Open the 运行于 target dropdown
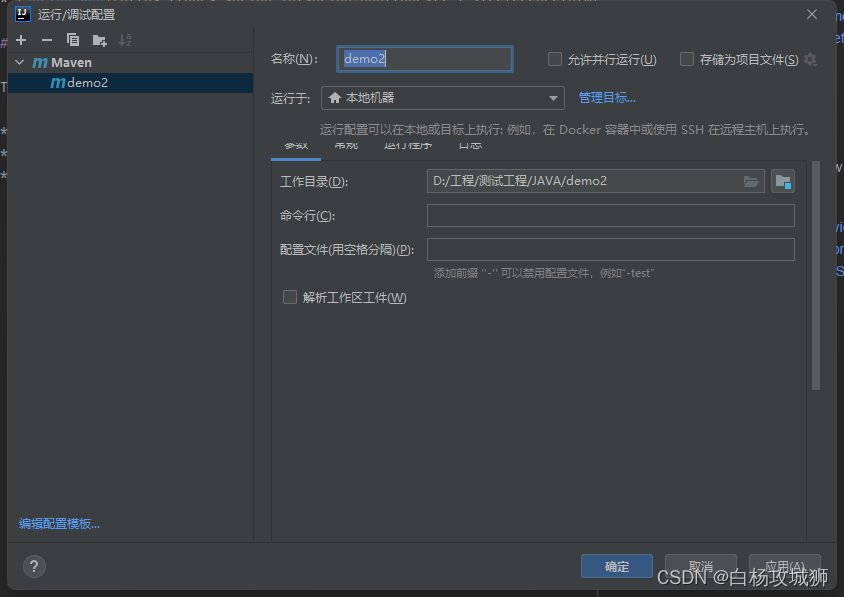The width and height of the screenshot is (844, 597). pos(553,98)
